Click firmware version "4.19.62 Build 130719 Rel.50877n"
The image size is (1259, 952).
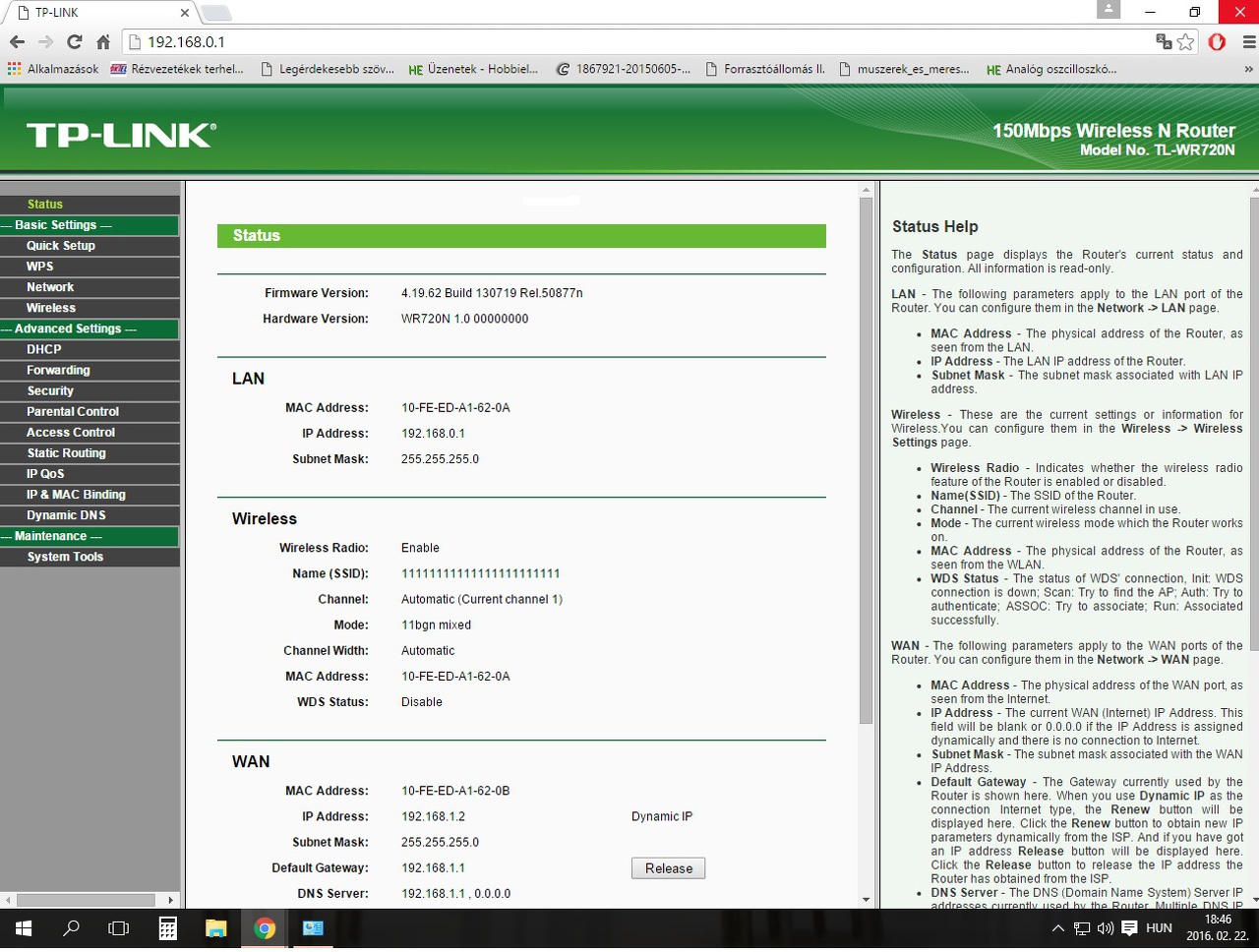click(492, 293)
